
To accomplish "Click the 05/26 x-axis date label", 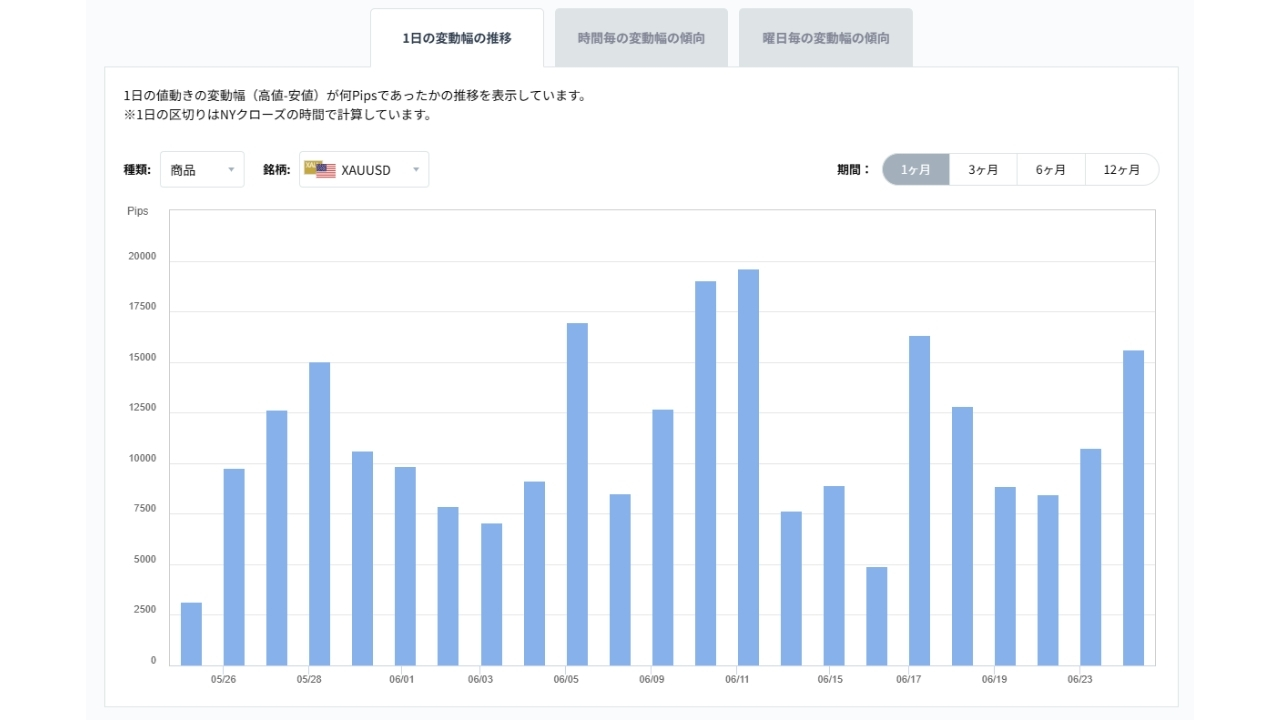I will pyautogui.click(x=224, y=679).
